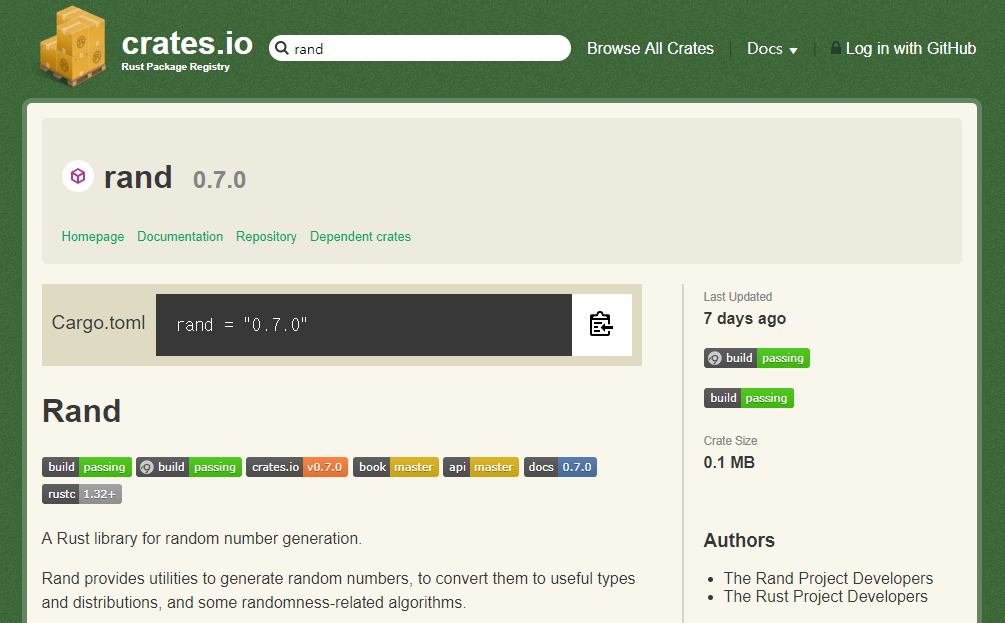The image size is (1005, 623).
Task: Copy Cargo.toml snippet with clipboard icon
Action: pos(601,324)
